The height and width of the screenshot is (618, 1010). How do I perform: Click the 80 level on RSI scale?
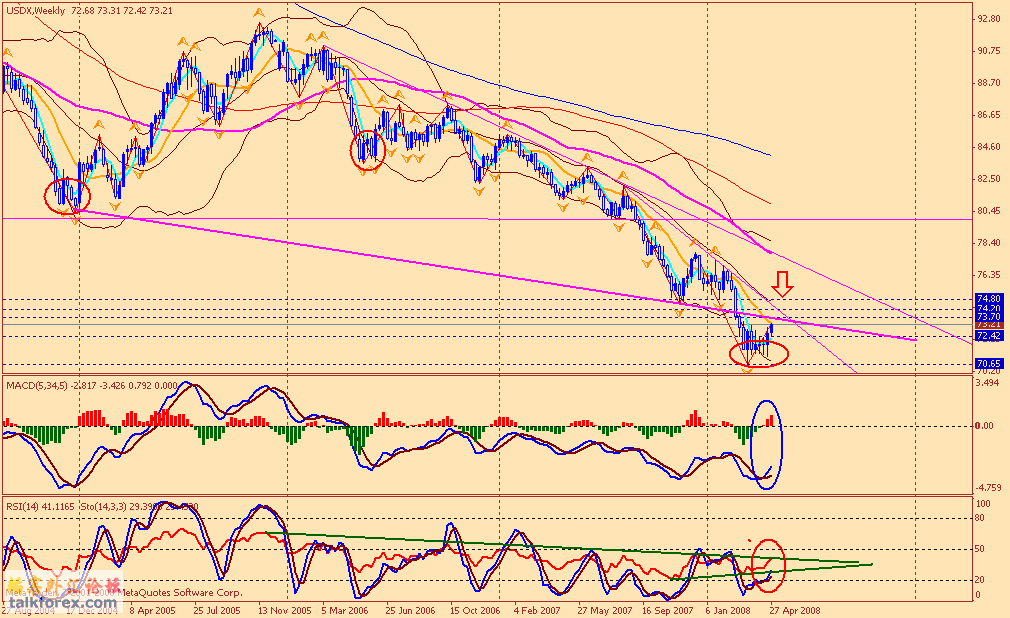[980, 517]
